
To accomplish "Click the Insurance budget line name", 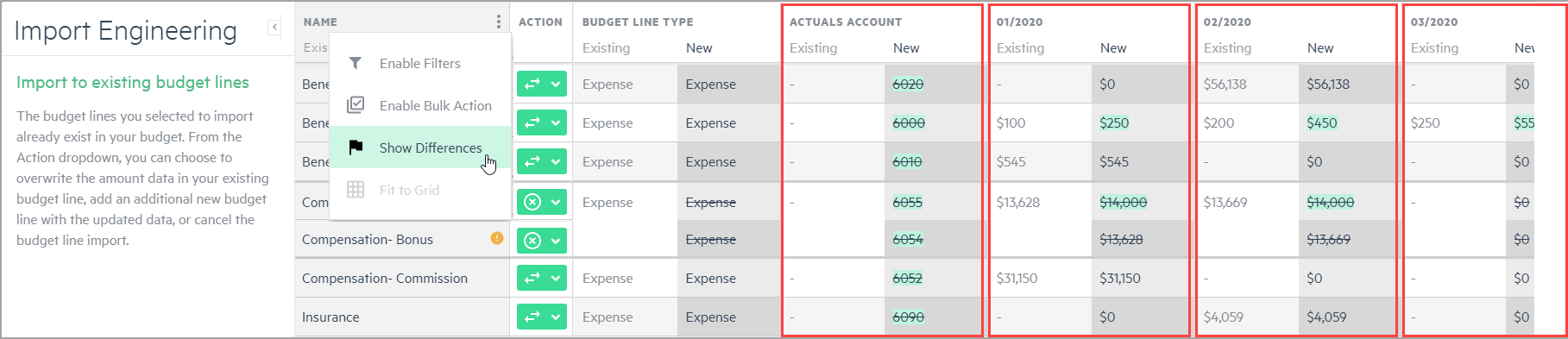I will 331,317.
